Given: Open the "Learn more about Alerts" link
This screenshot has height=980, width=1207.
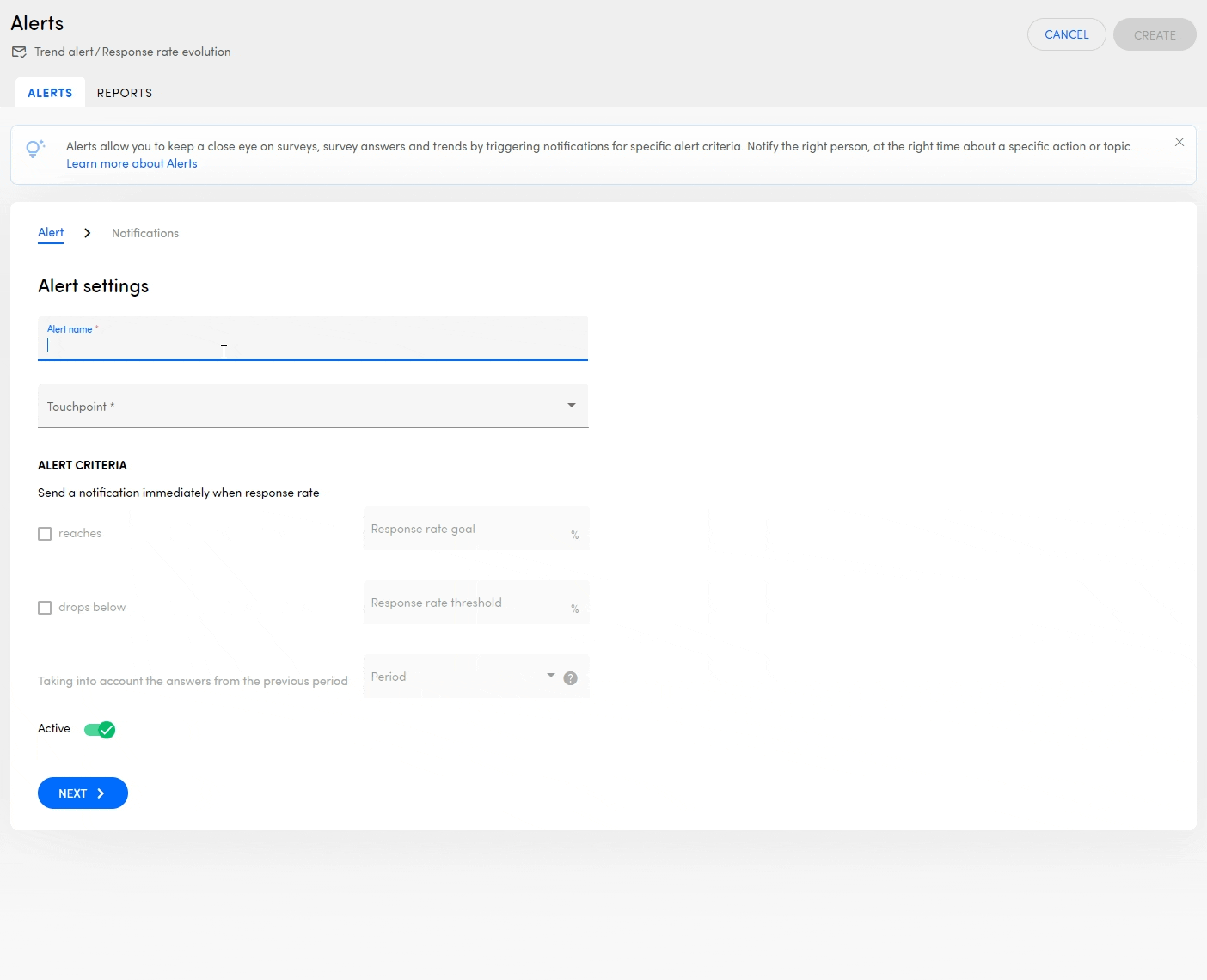Looking at the screenshot, I should click(132, 164).
